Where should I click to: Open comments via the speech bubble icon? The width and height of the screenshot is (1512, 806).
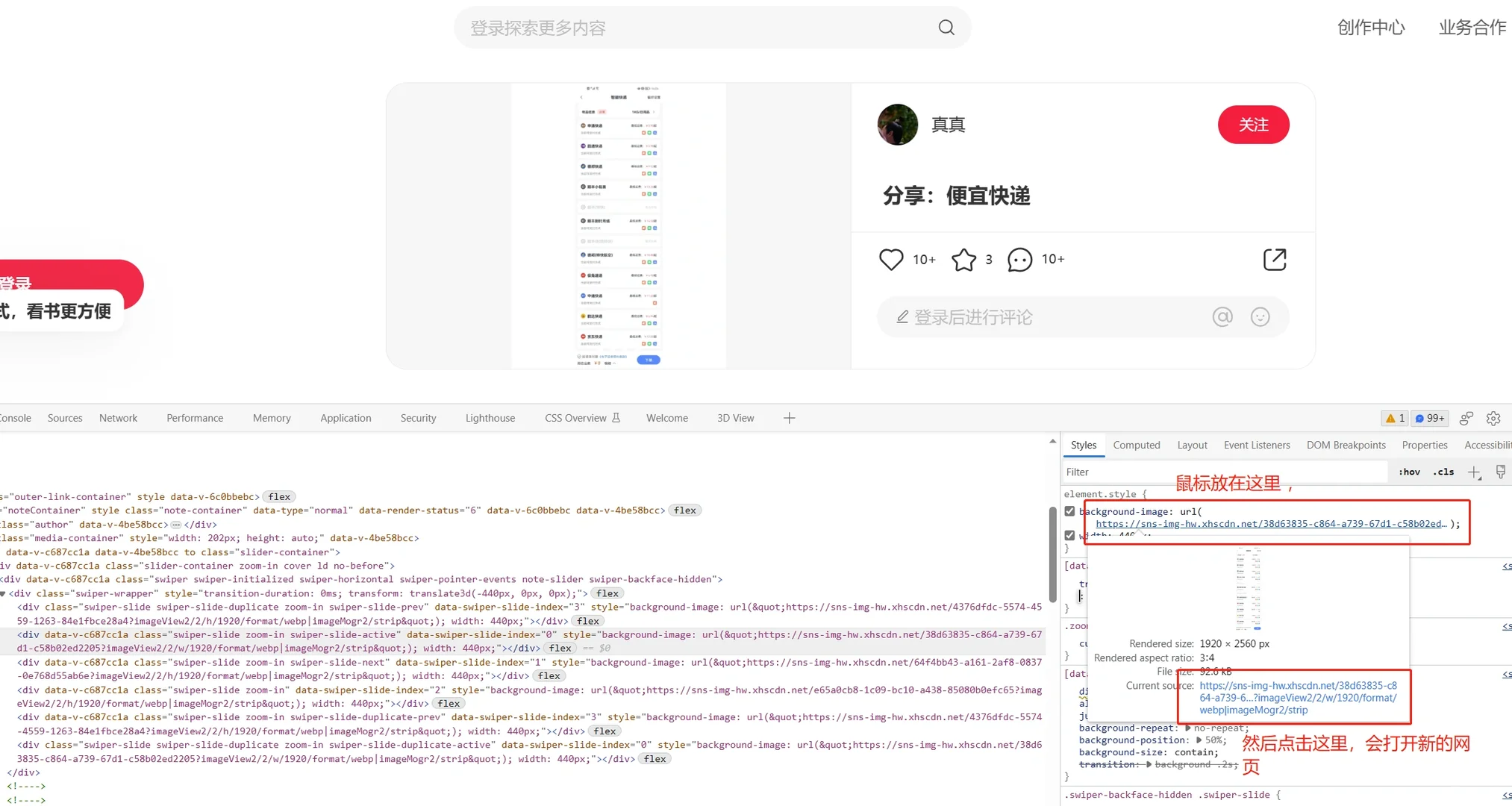(x=1018, y=259)
